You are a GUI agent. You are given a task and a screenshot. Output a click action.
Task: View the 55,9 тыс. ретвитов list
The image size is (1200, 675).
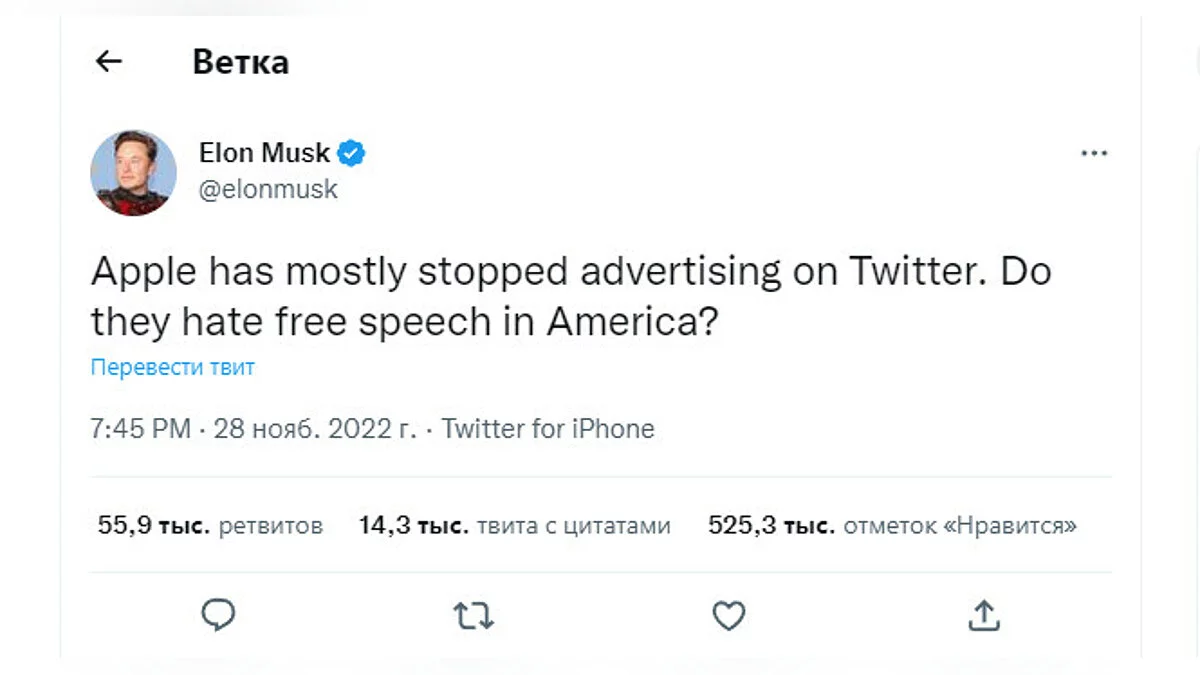click(x=210, y=525)
